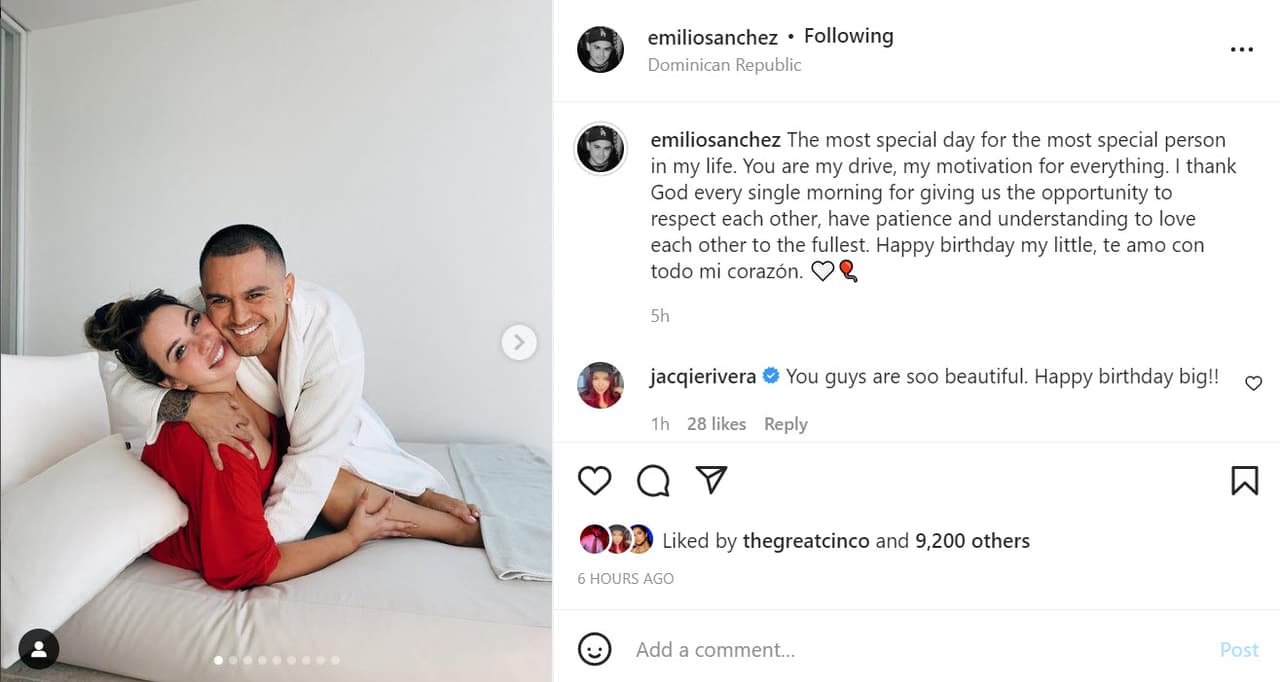Viewport: 1280px width, 682px height.
Task: Share the post with the paper plane icon
Action: click(x=711, y=481)
